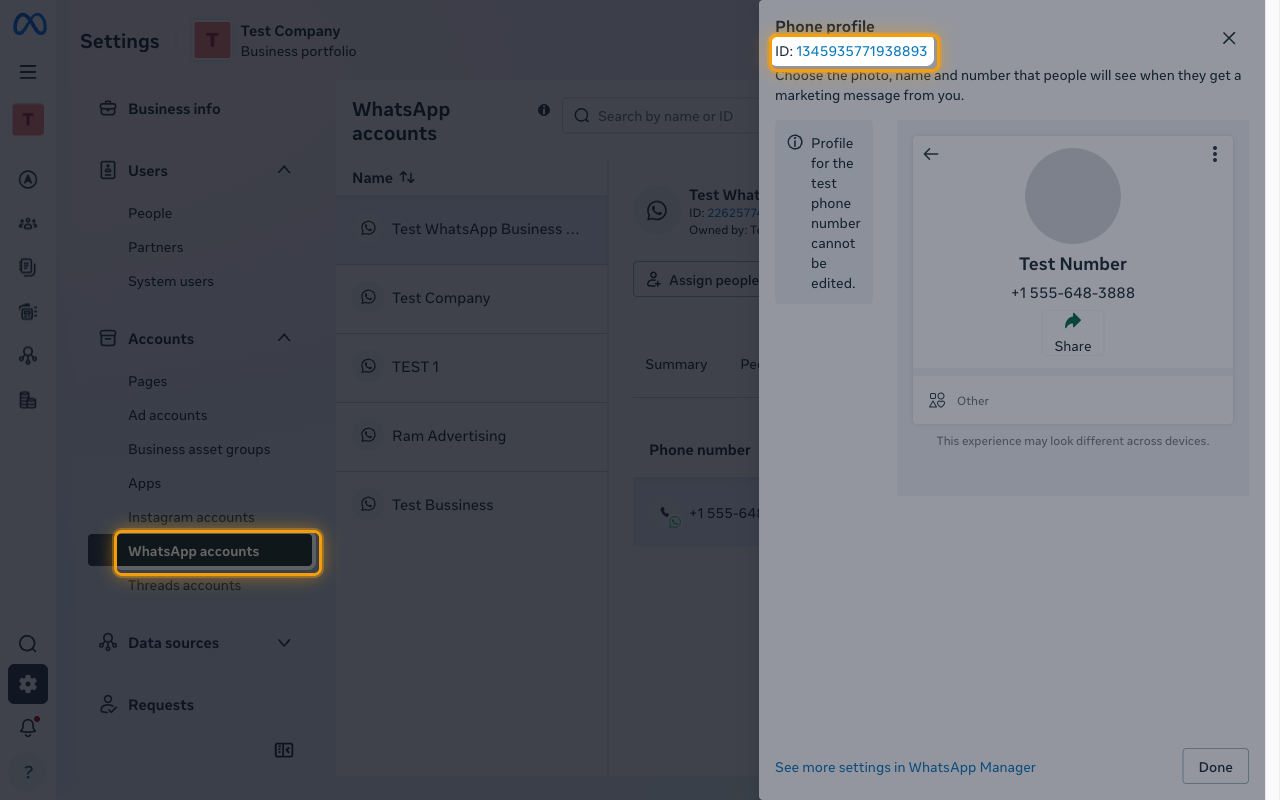
Task: Go to Instagram accounts
Action: tap(191, 517)
